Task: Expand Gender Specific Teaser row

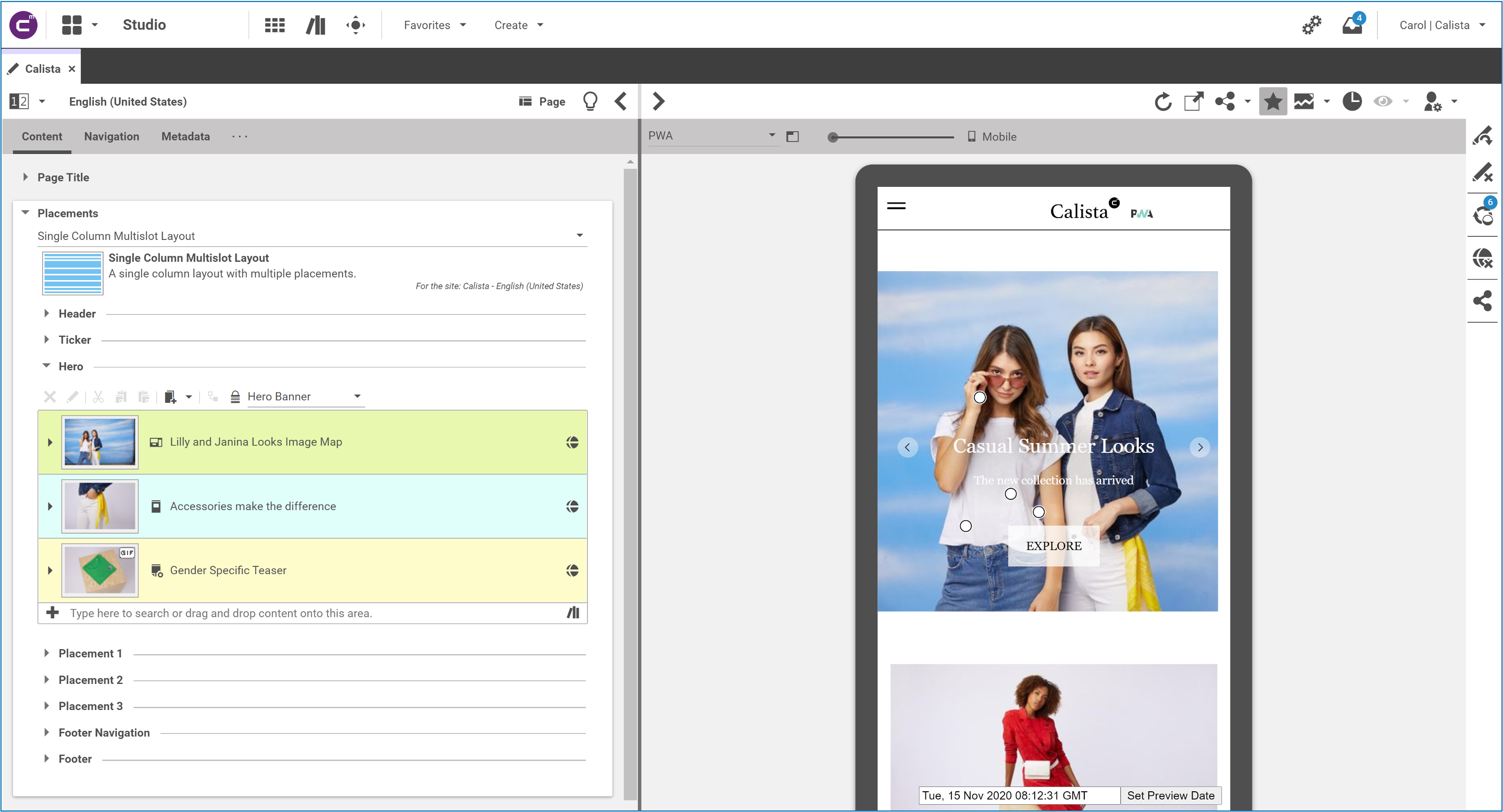Action: tap(50, 570)
